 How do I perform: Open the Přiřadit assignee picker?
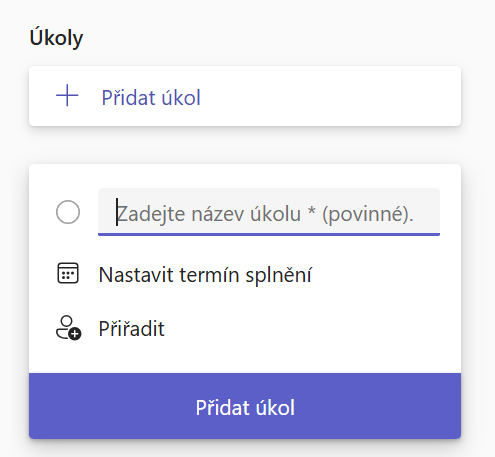pyautogui.click(x=110, y=328)
